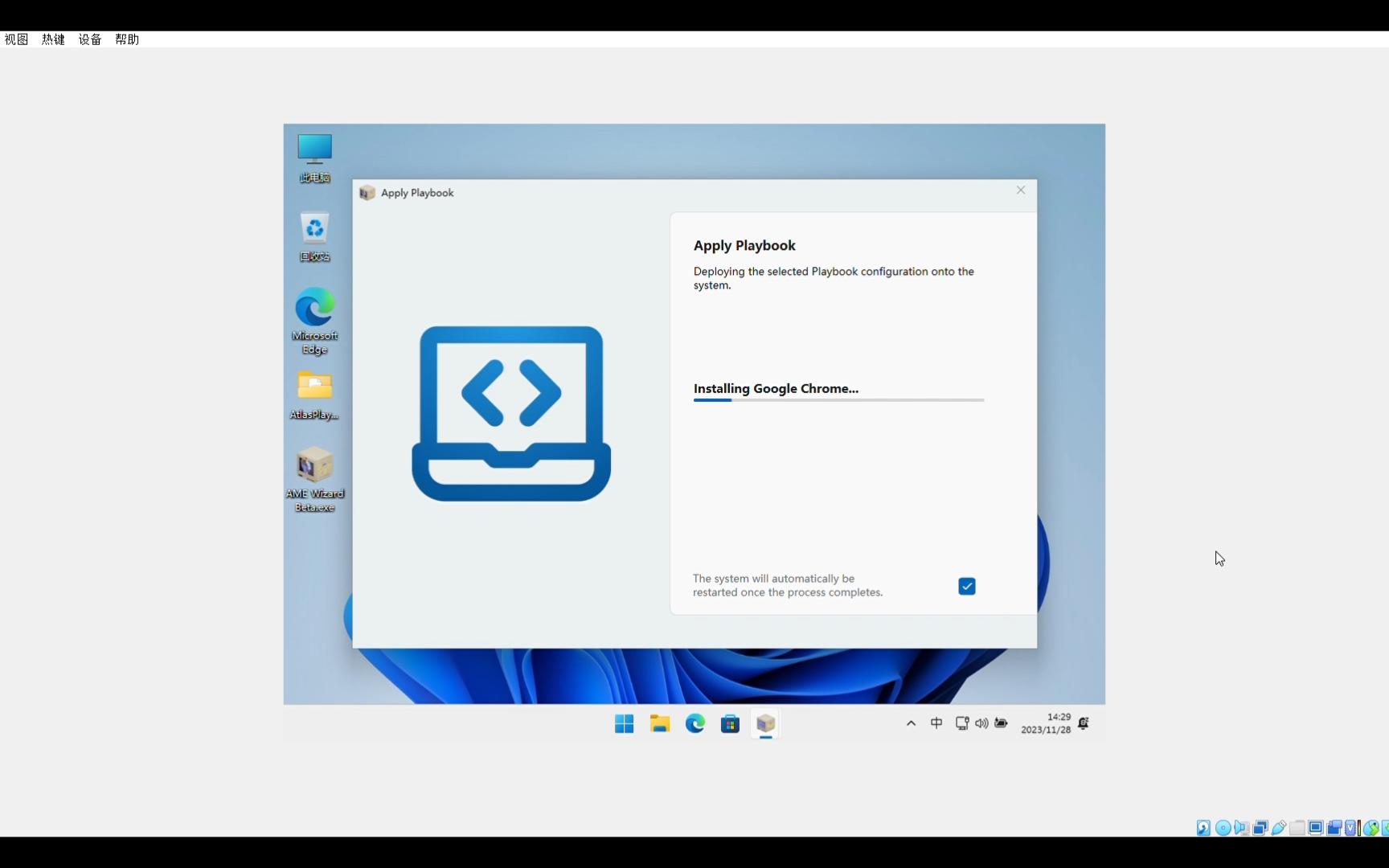The image size is (1389, 868).
Task: Open the 热键 menu
Action: [x=53, y=39]
